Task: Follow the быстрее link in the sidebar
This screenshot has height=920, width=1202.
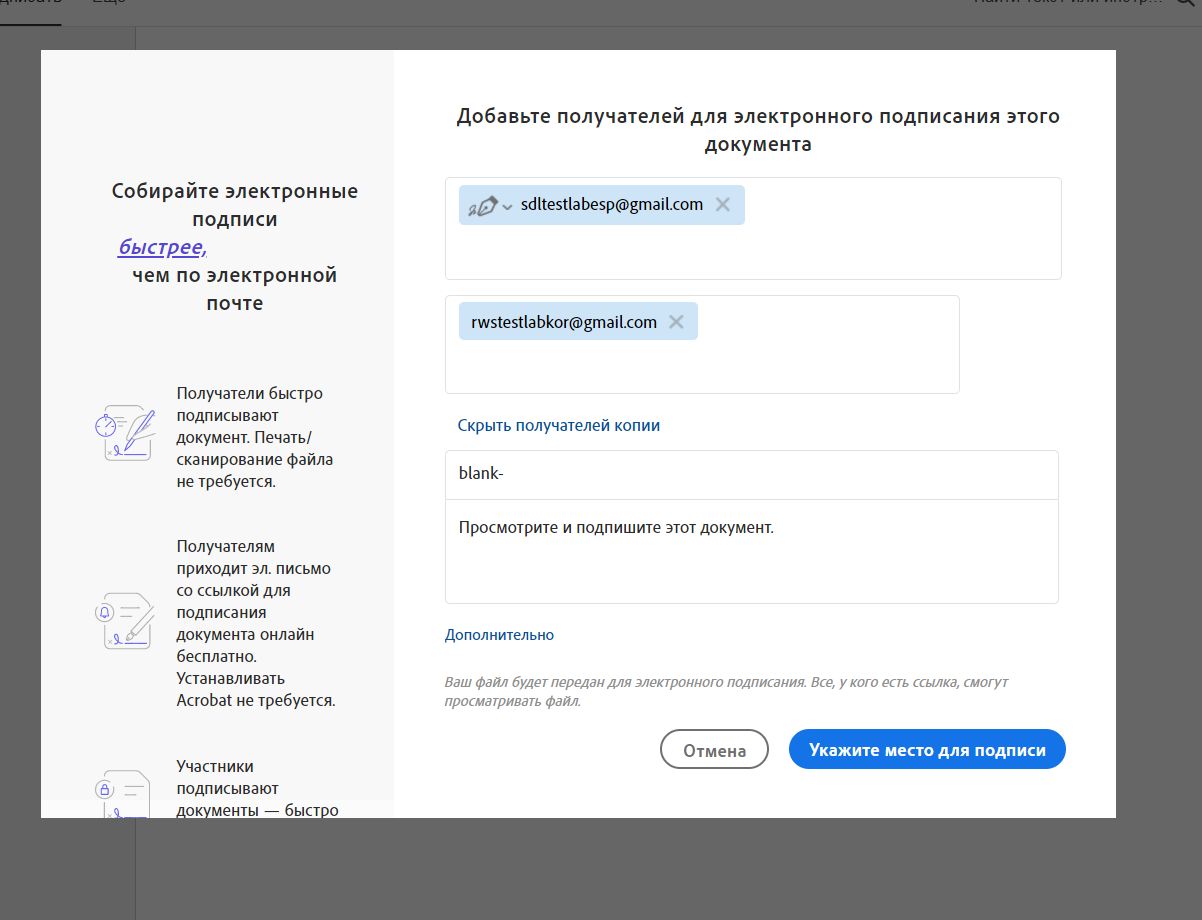Action: (x=162, y=246)
